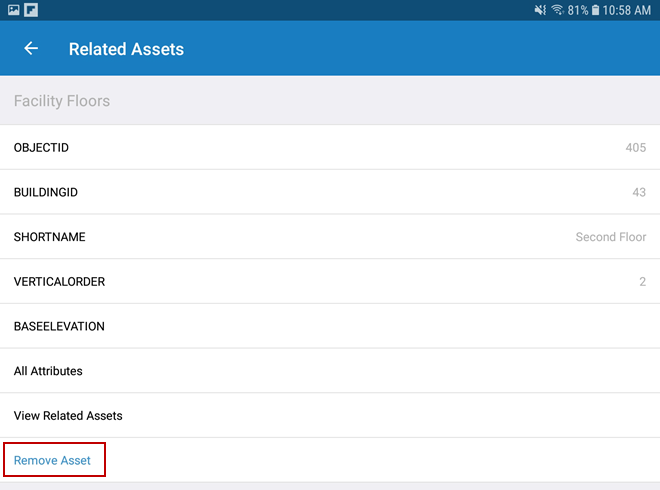Tap the BUILDINGID value 43
This screenshot has height=490, width=660.
pos(638,192)
